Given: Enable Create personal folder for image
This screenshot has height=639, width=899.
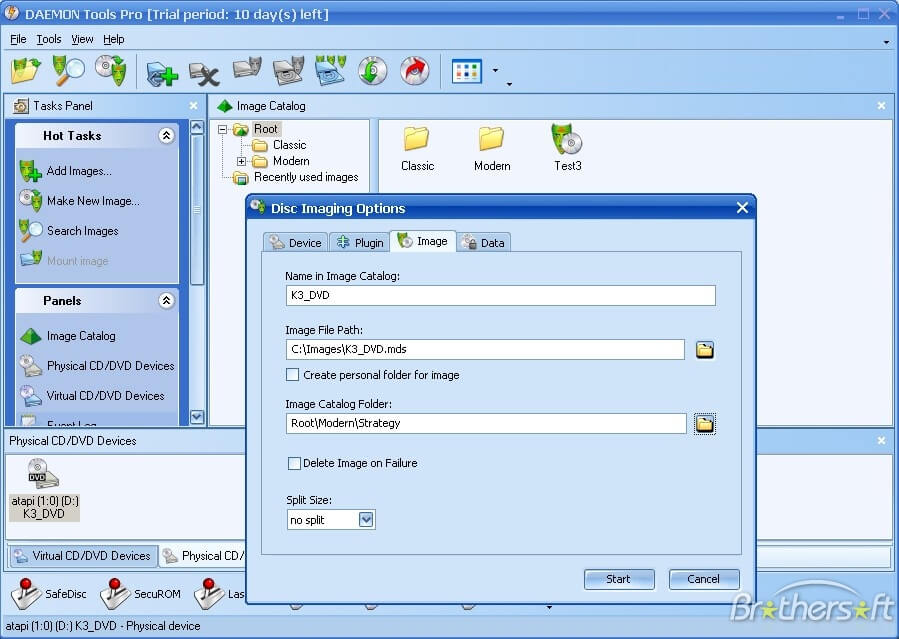Looking at the screenshot, I should click(x=292, y=375).
